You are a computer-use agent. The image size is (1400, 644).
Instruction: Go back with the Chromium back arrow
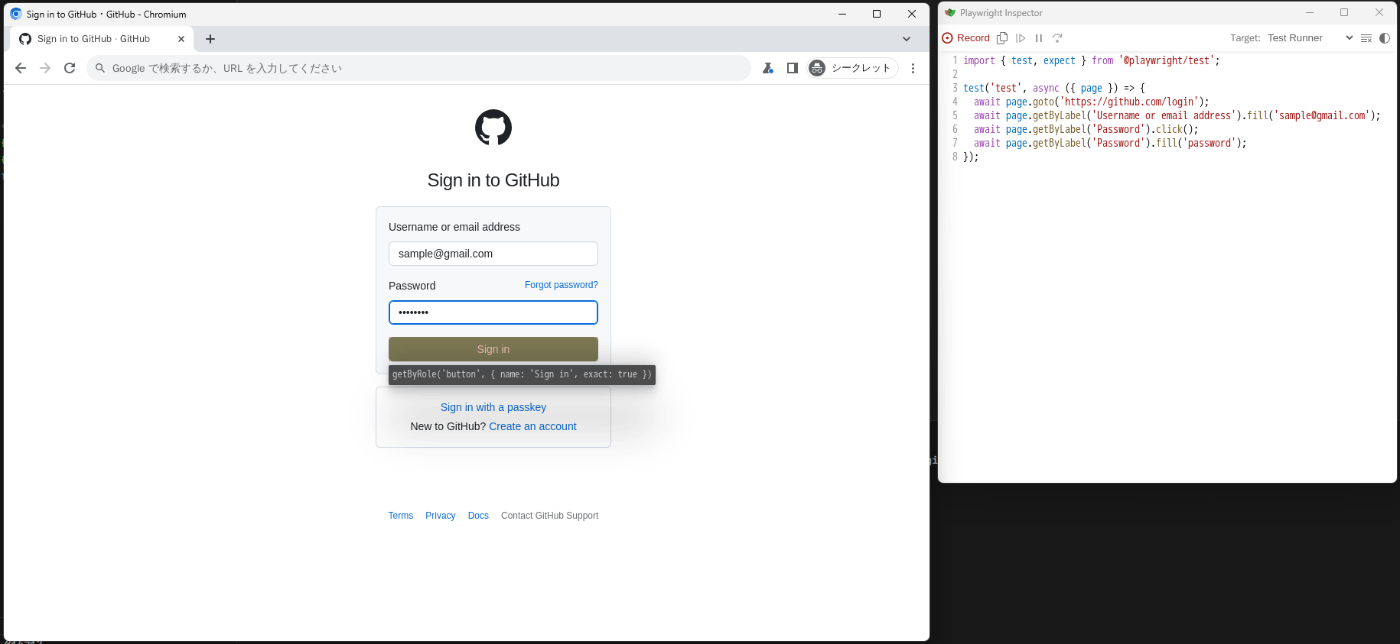tap(20, 68)
